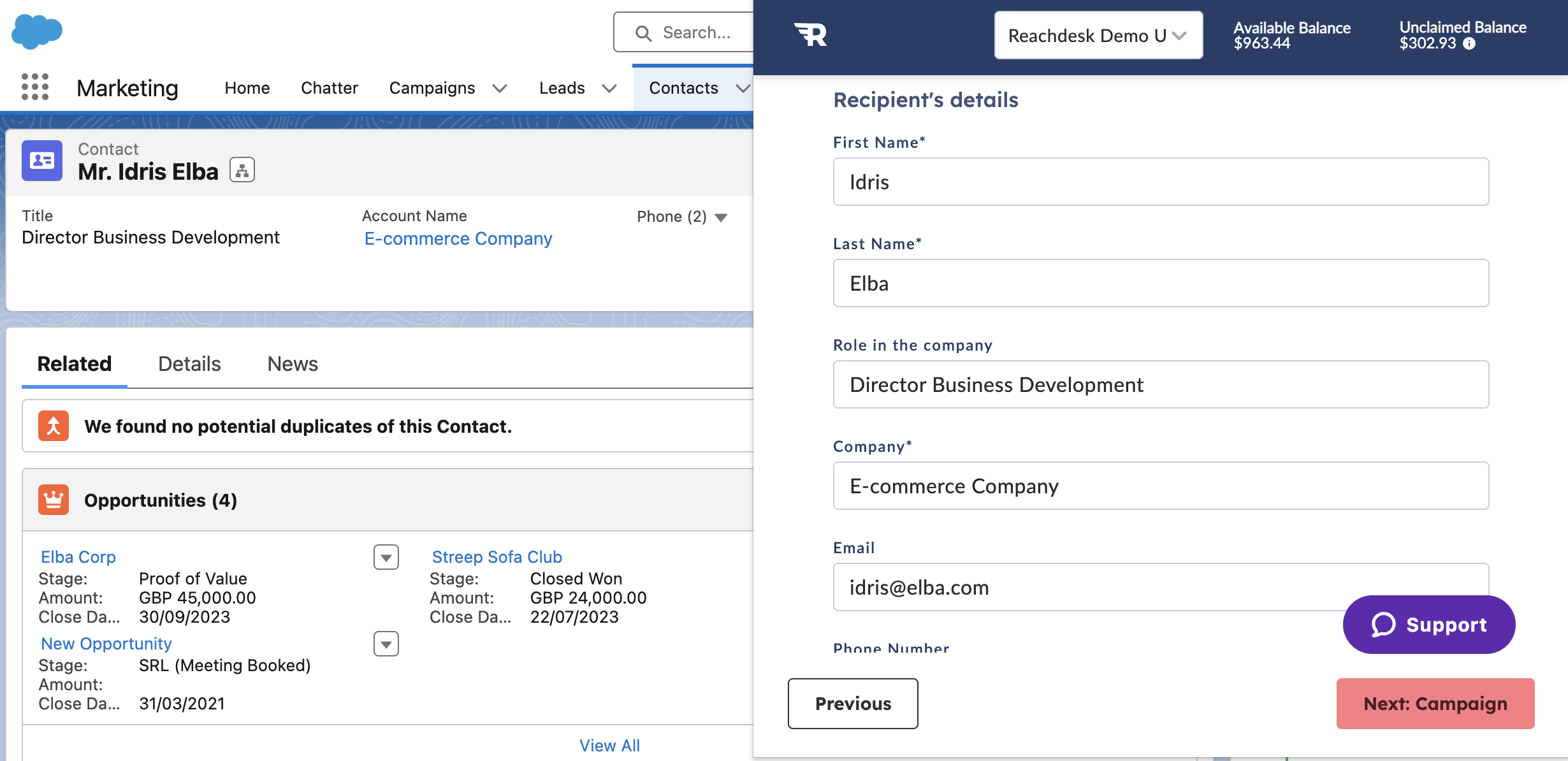Click the 30/09/2023 close date
The width and height of the screenshot is (1568, 761).
pyautogui.click(x=185, y=617)
